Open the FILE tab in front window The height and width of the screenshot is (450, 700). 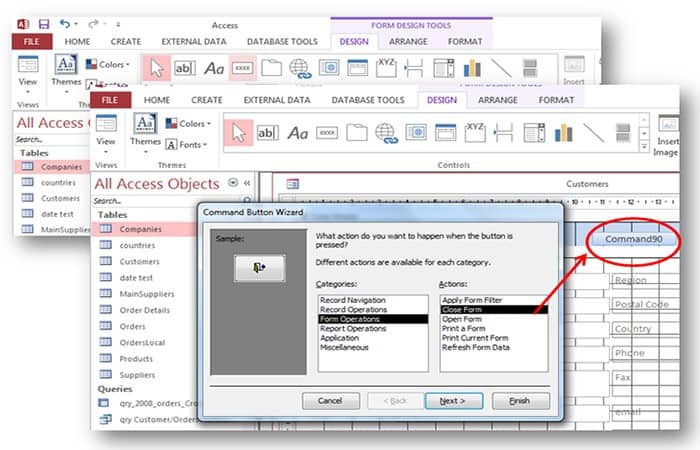tap(110, 100)
